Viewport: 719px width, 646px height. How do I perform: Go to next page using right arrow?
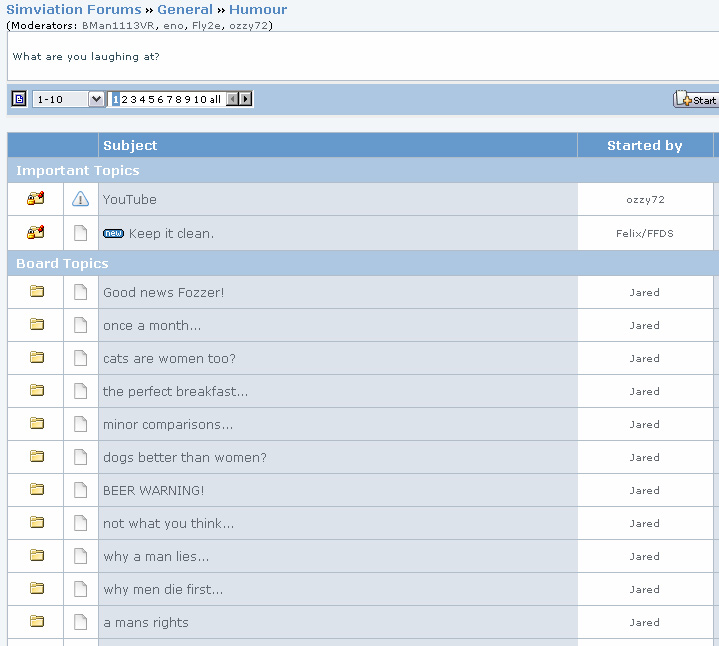pyautogui.click(x=246, y=99)
